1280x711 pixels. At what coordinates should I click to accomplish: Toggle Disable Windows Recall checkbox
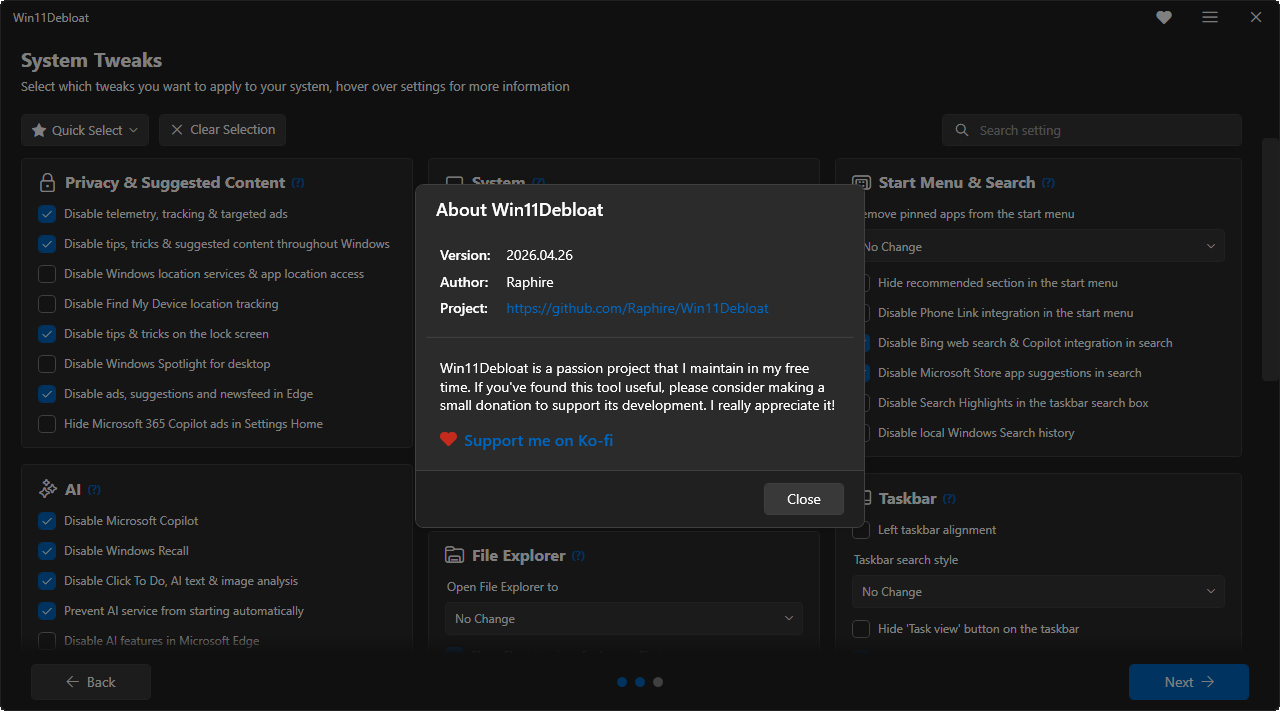click(47, 551)
